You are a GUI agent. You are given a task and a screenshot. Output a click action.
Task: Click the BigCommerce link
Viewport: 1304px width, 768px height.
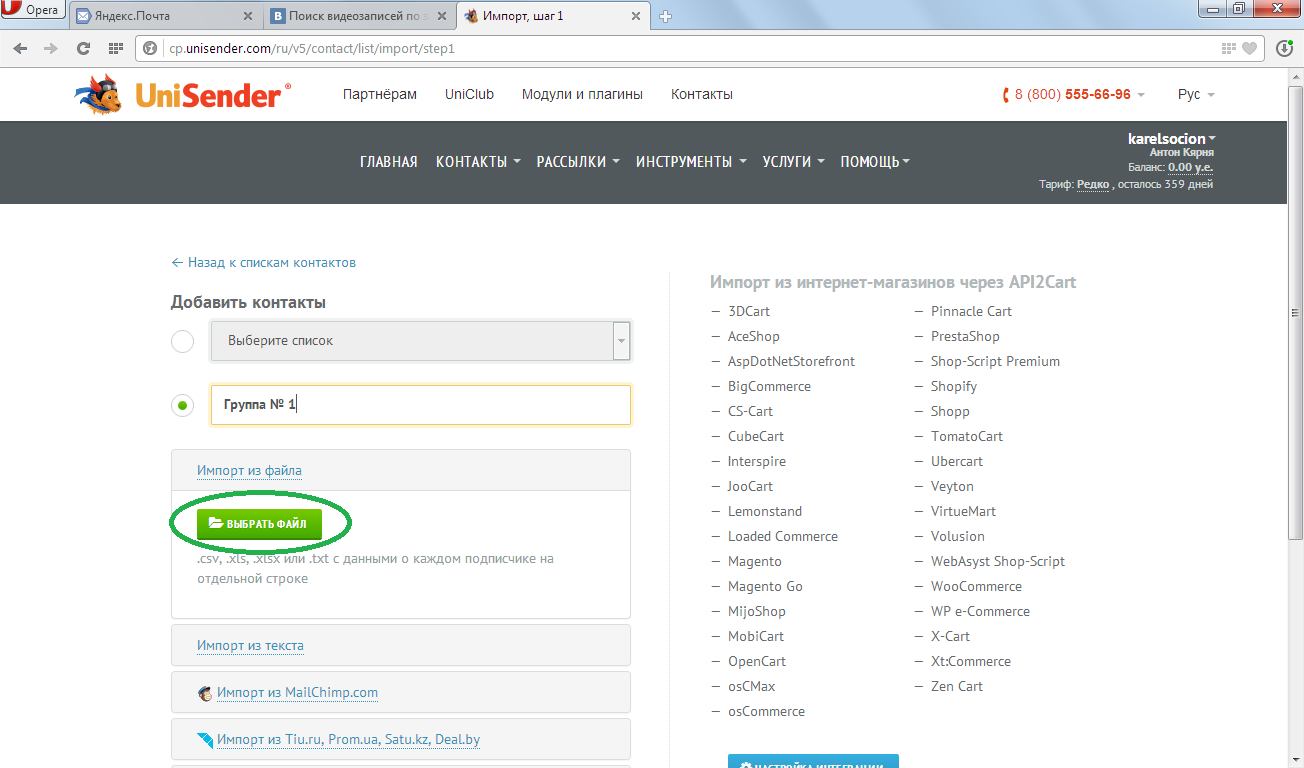(769, 386)
